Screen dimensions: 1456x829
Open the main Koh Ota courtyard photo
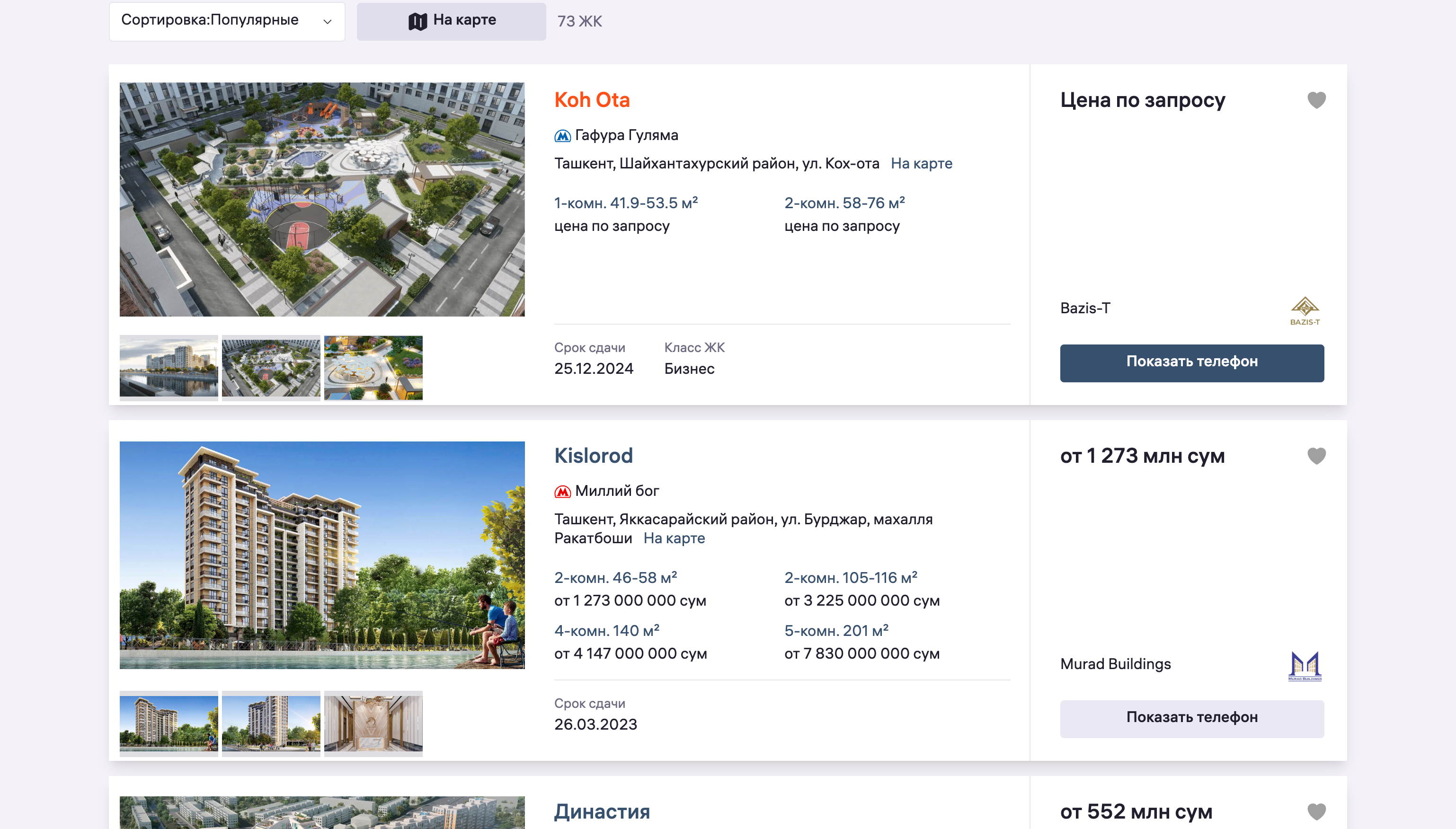[x=322, y=199]
